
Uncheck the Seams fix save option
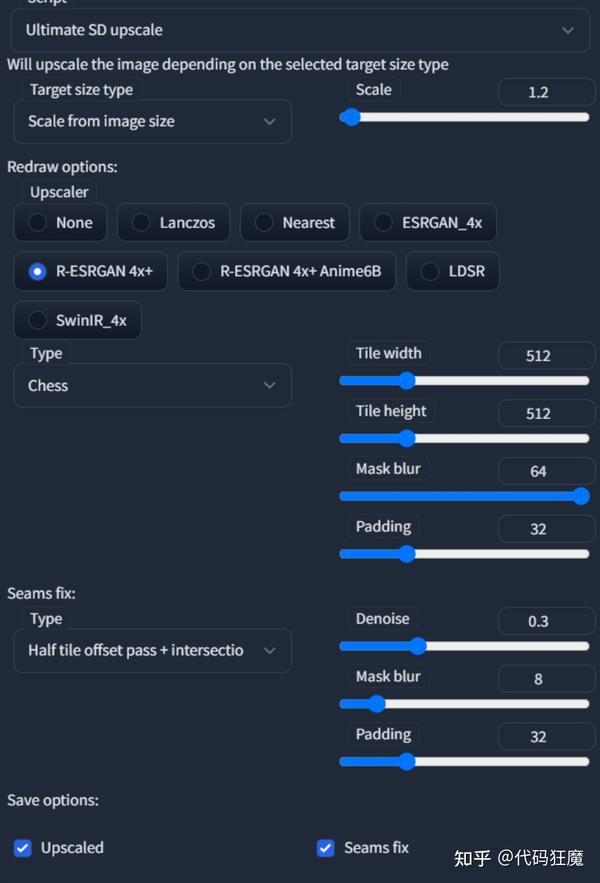pos(325,848)
